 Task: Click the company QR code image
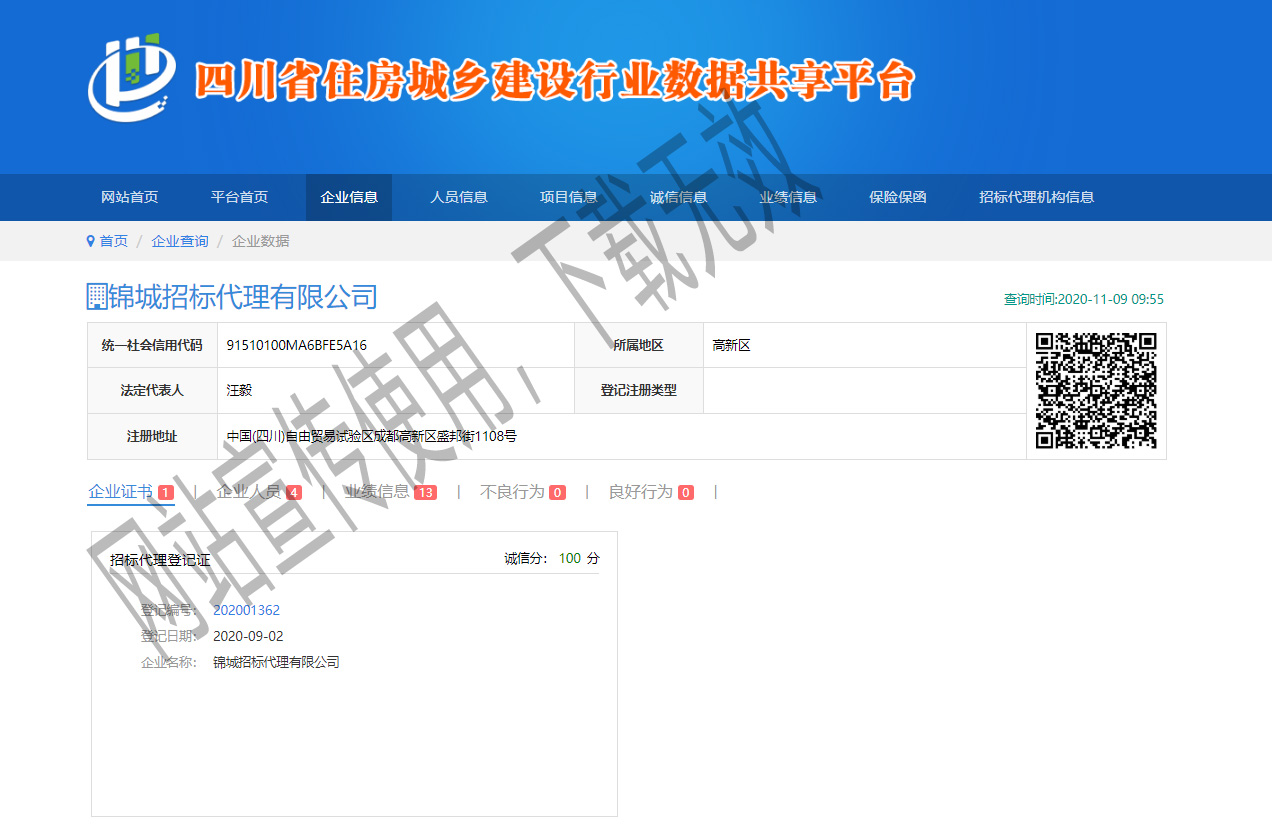[x=1096, y=390]
